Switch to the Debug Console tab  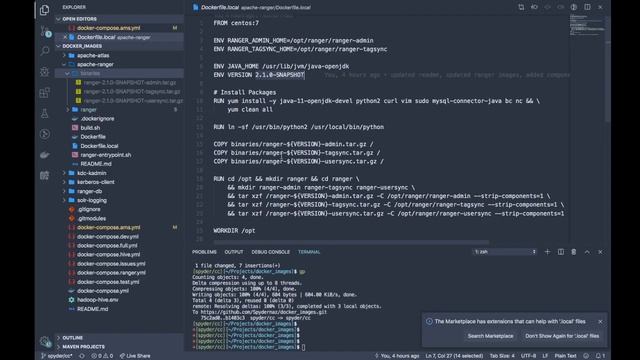[x=271, y=252]
